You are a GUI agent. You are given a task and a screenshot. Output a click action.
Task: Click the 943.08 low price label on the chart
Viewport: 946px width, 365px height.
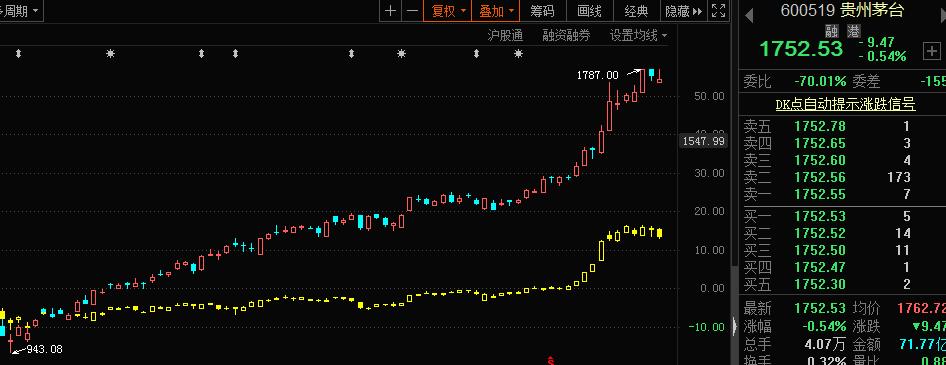44,349
